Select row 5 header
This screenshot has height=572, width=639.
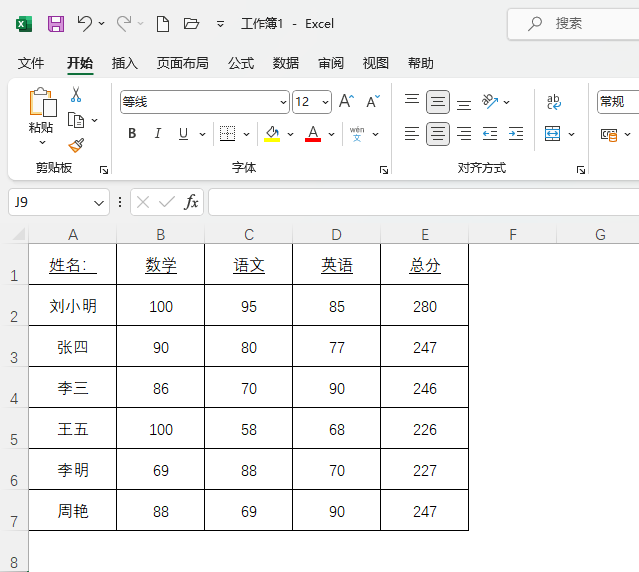pyautogui.click(x=14, y=428)
